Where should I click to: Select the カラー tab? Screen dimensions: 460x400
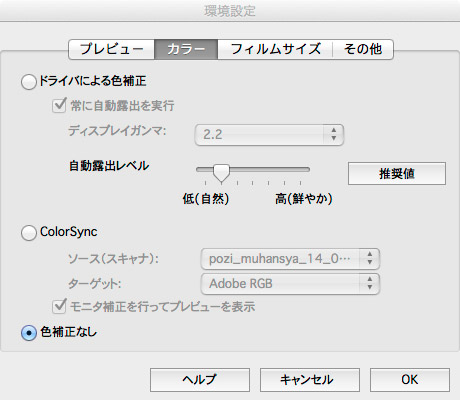coord(186,49)
